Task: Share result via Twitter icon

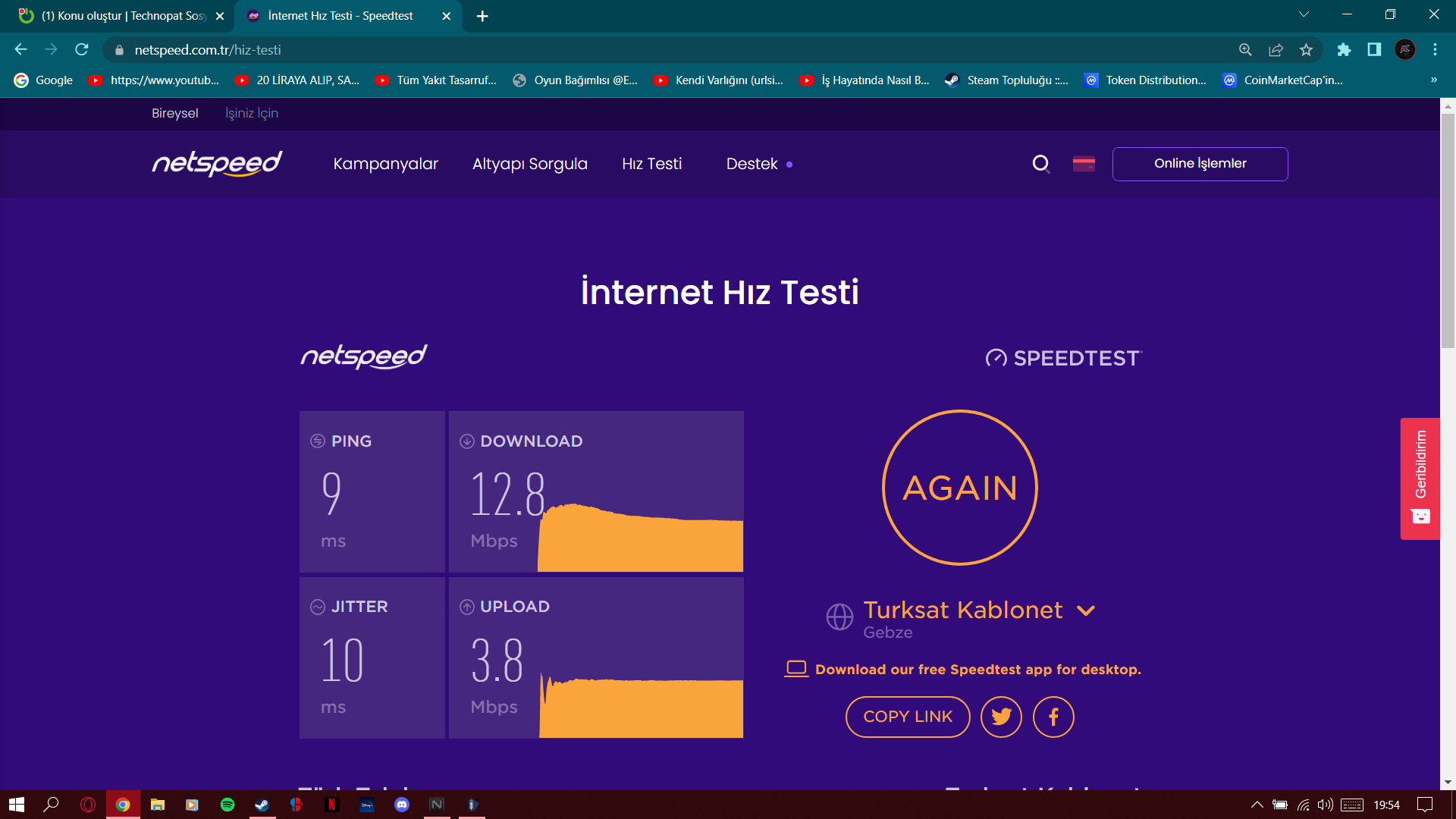Action: 1001,717
